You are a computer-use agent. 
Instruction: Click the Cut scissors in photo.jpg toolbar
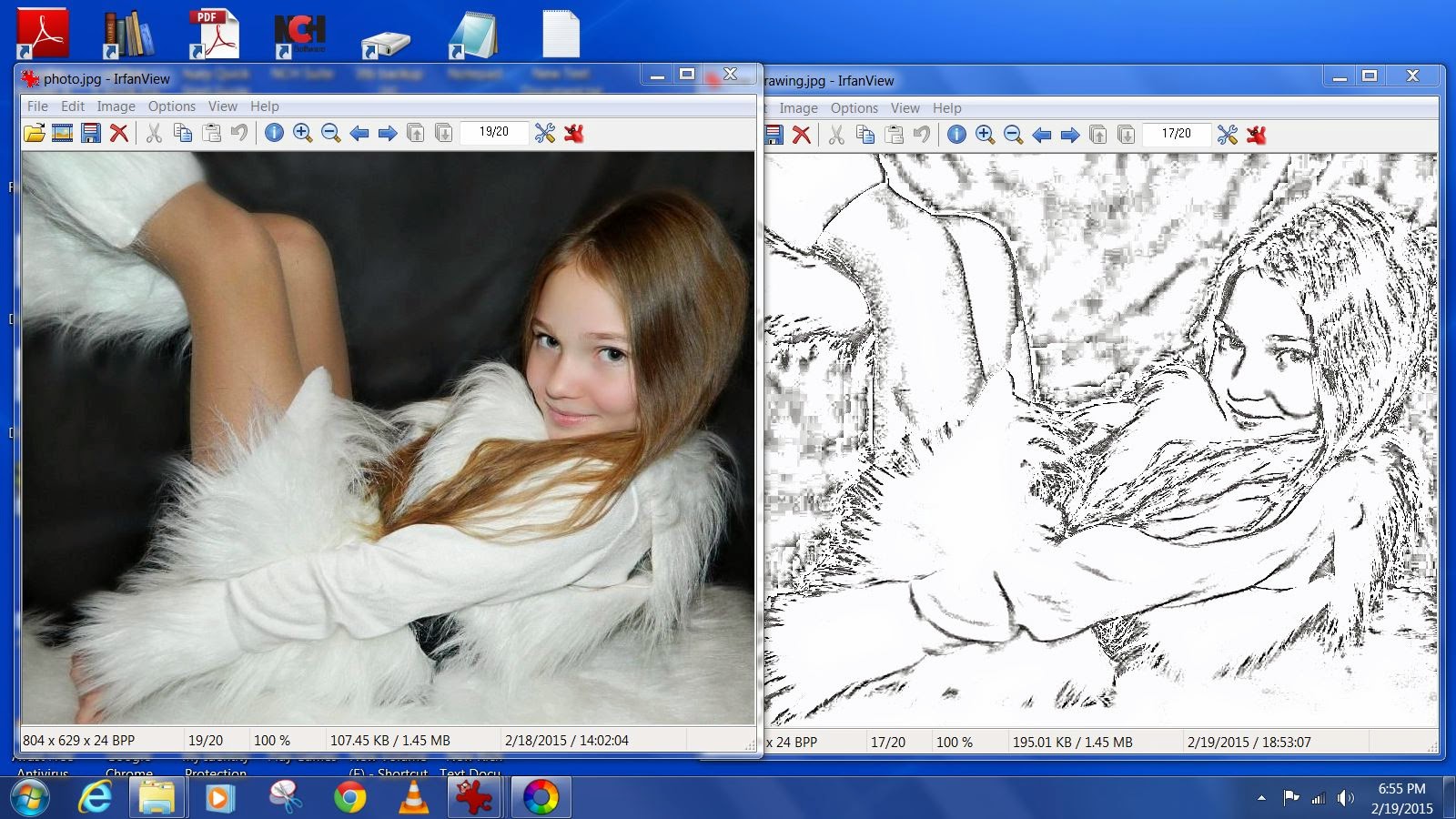154,134
